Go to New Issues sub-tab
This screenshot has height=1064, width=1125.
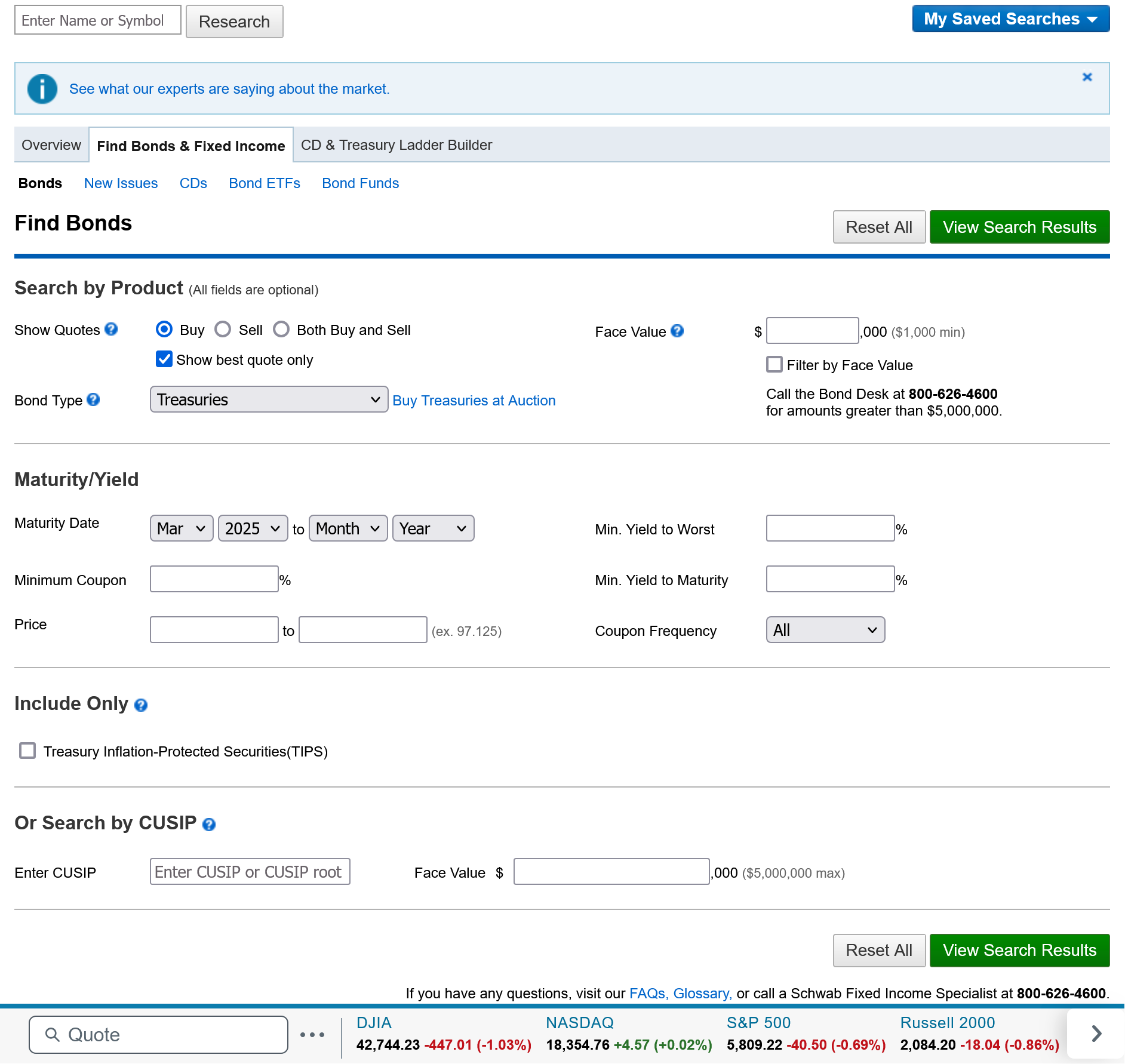click(x=121, y=183)
